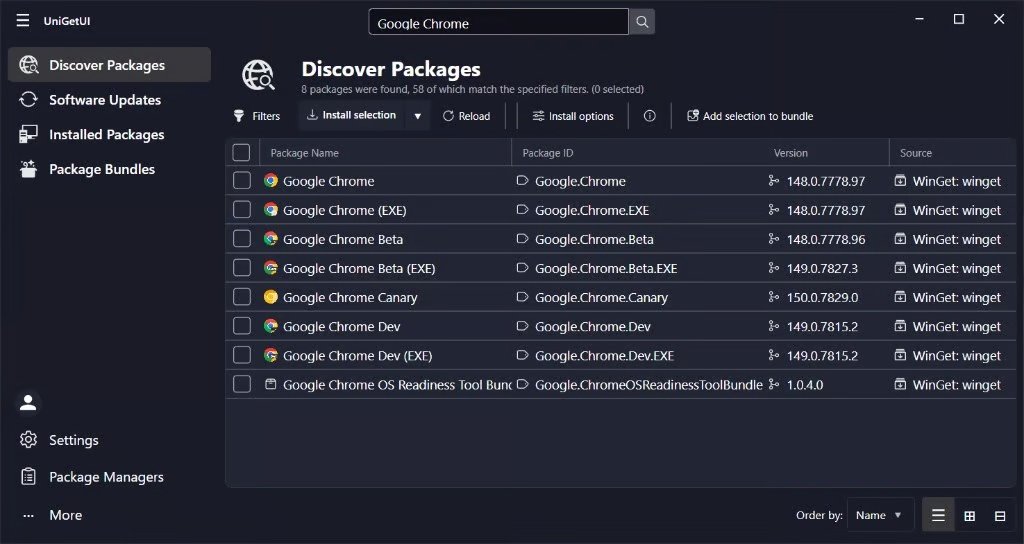Check the Google Chrome Dev (EXE) checkbox
The width and height of the screenshot is (1024, 544).
pos(242,355)
